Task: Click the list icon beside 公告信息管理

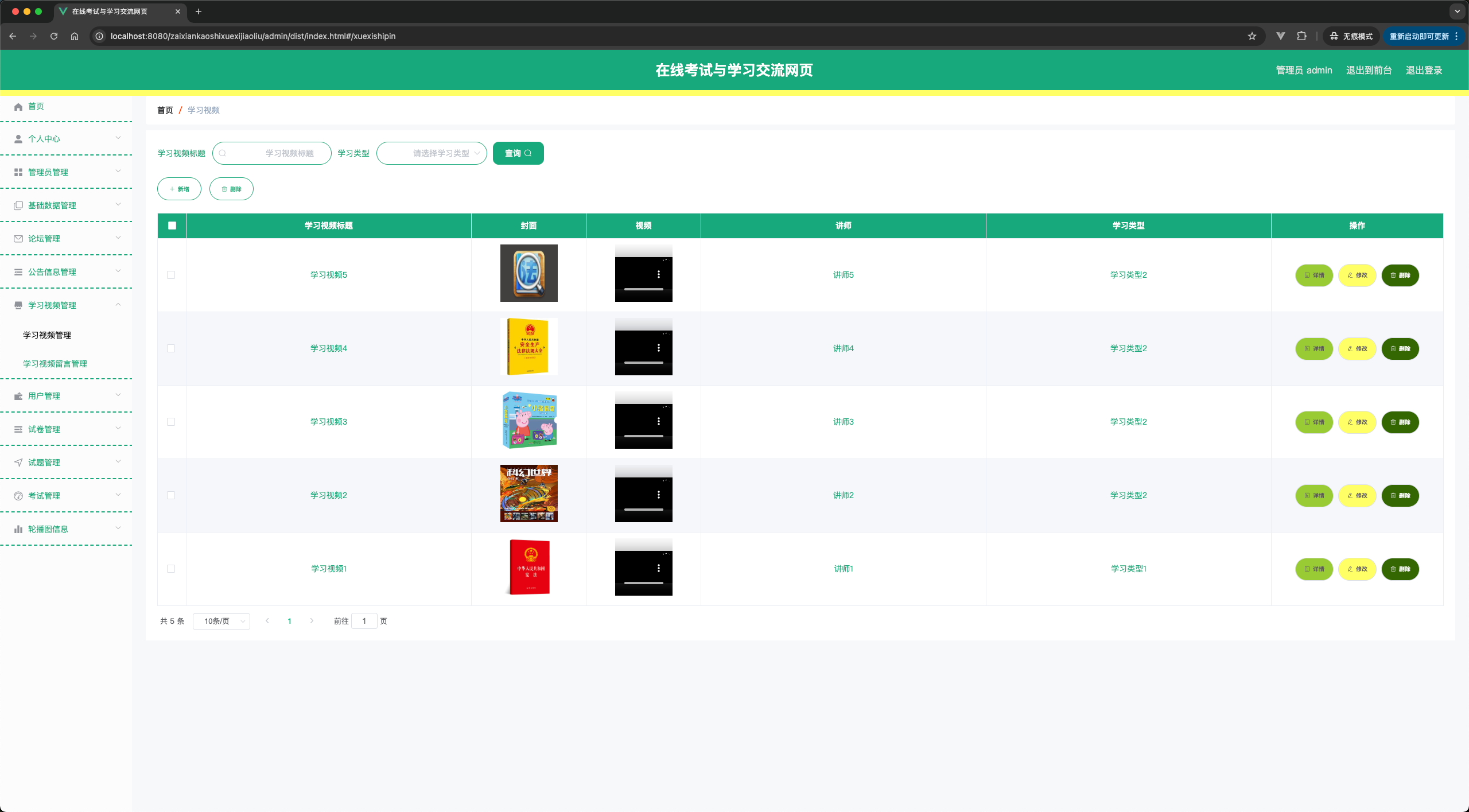Action: click(x=18, y=272)
